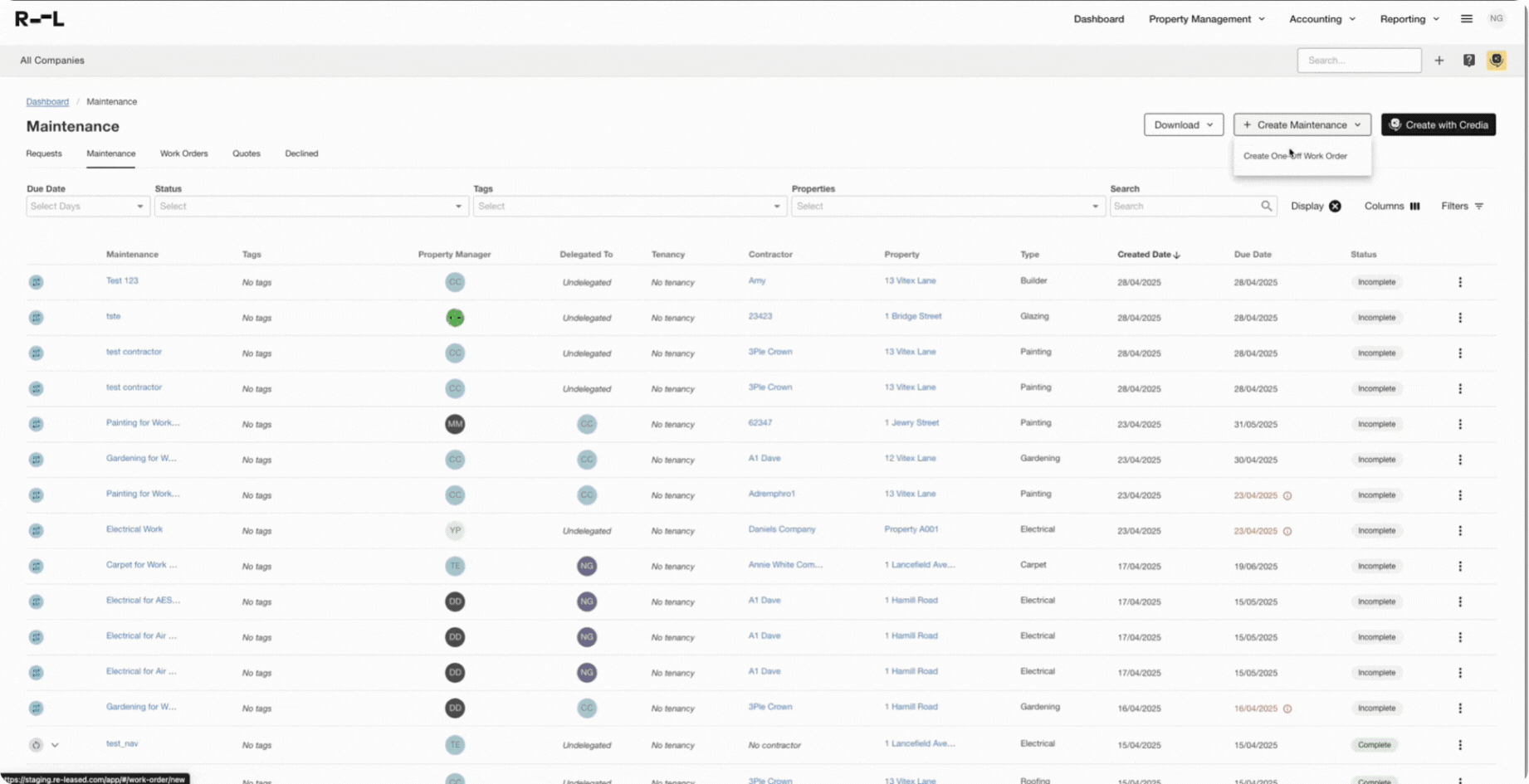Click the global Search field in header
The width and height of the screenshot is (1529, 784).
1360,61
